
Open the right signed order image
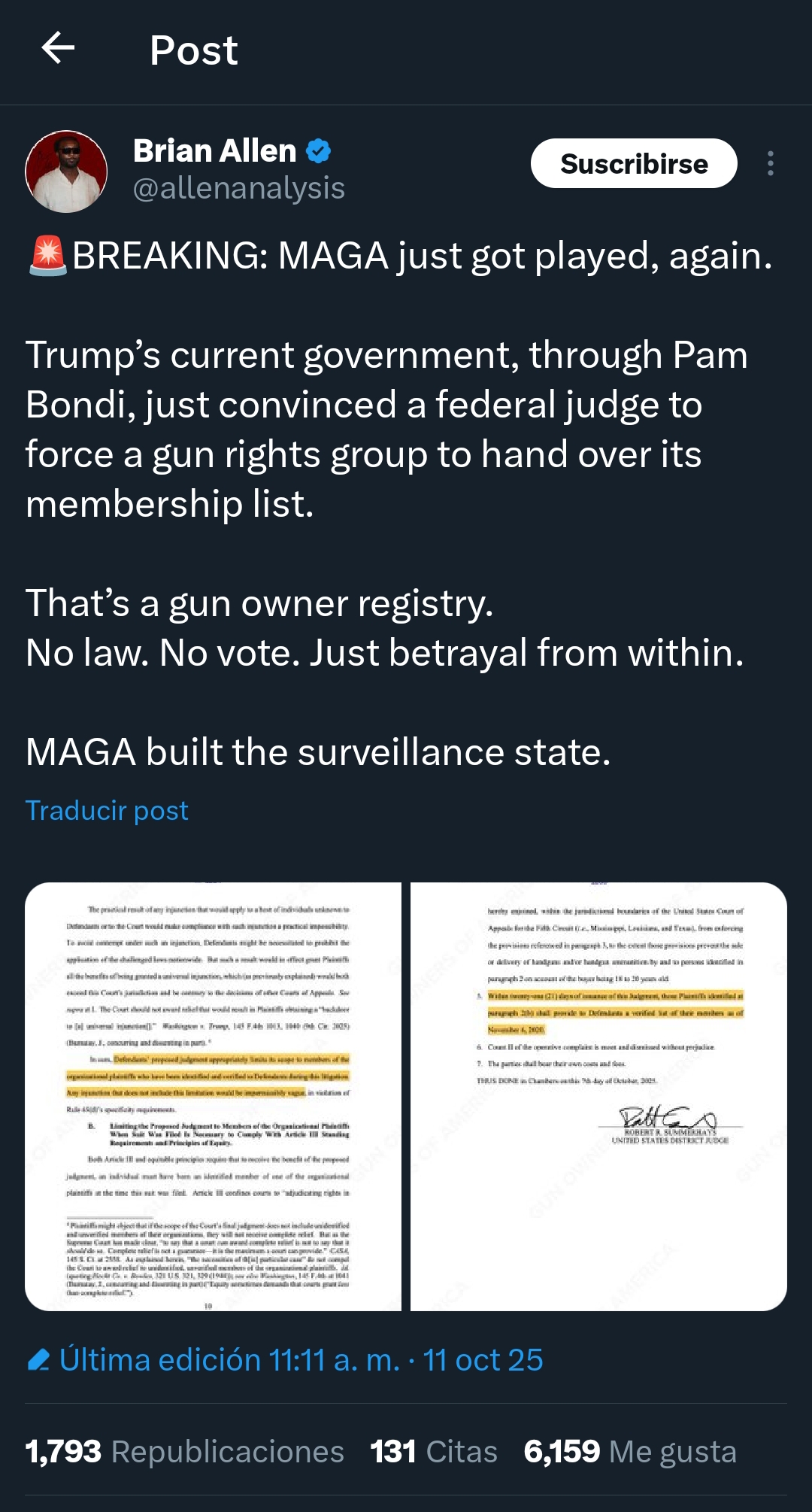point(598,1097)
